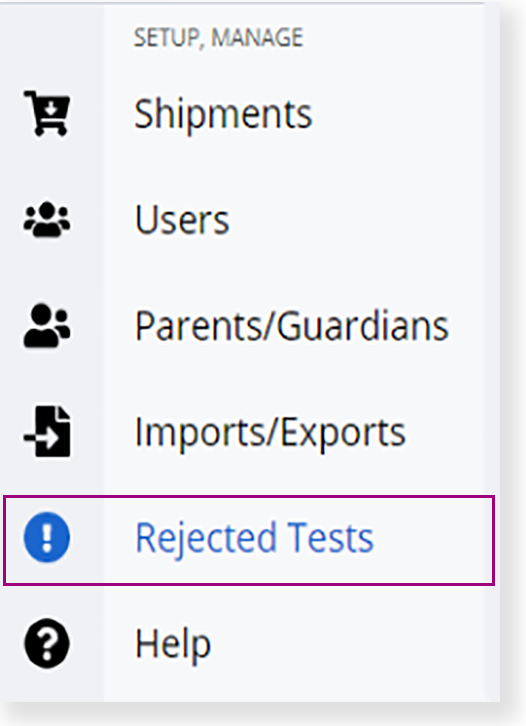The image size is (526, 726).
Task: Select the Imports/Exports menu label
Action: click(x=270, y=432)
